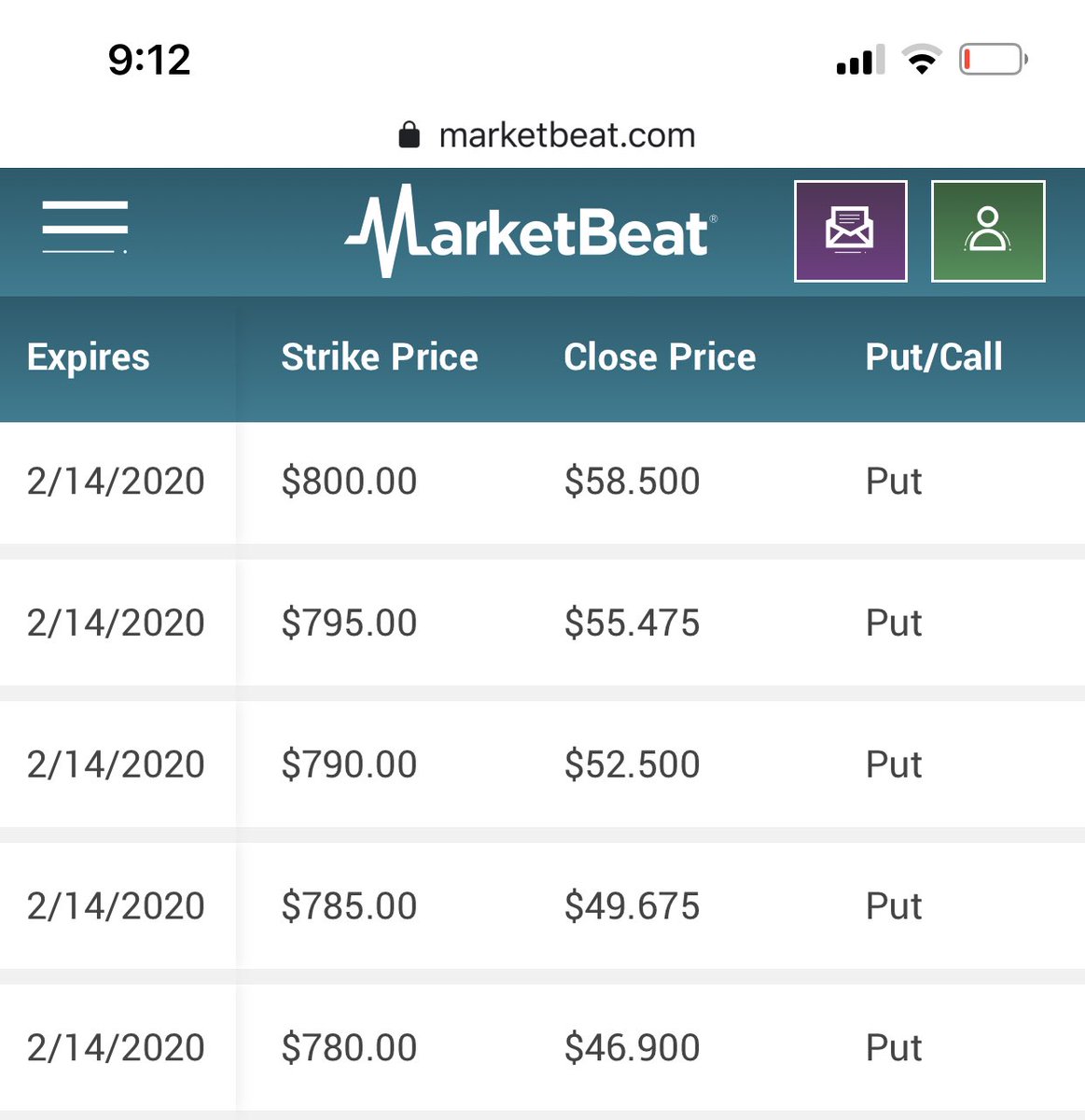This screenshot has height=1120, width=1085.
Task: Sort by the Close Price column header
Action: click(x=660, y=357)
